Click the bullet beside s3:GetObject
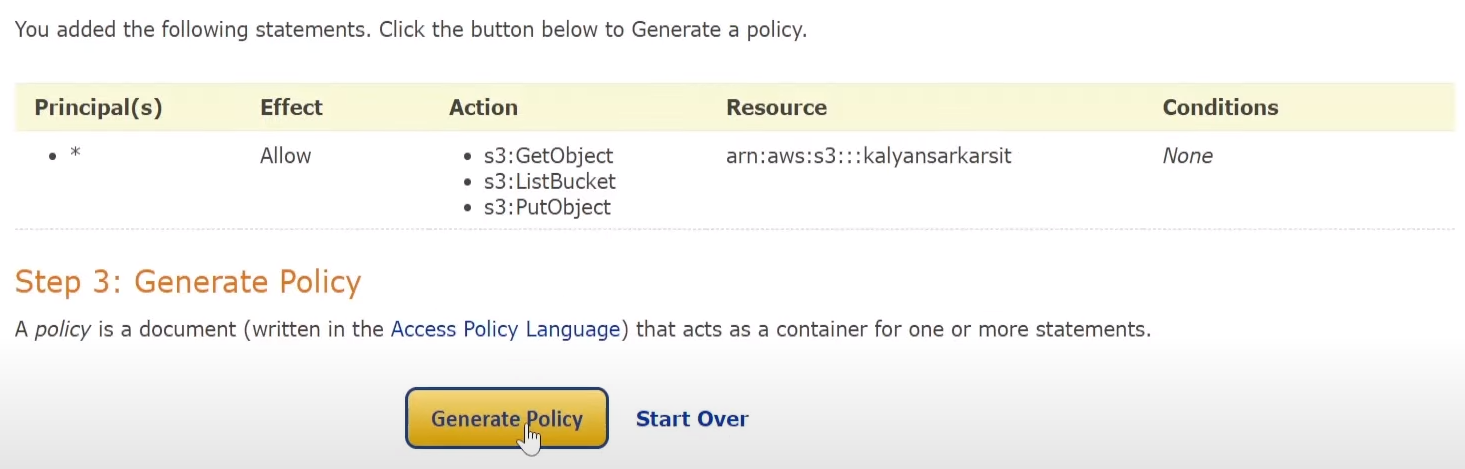Screen dimensions: 1465x469 point(469,157)
